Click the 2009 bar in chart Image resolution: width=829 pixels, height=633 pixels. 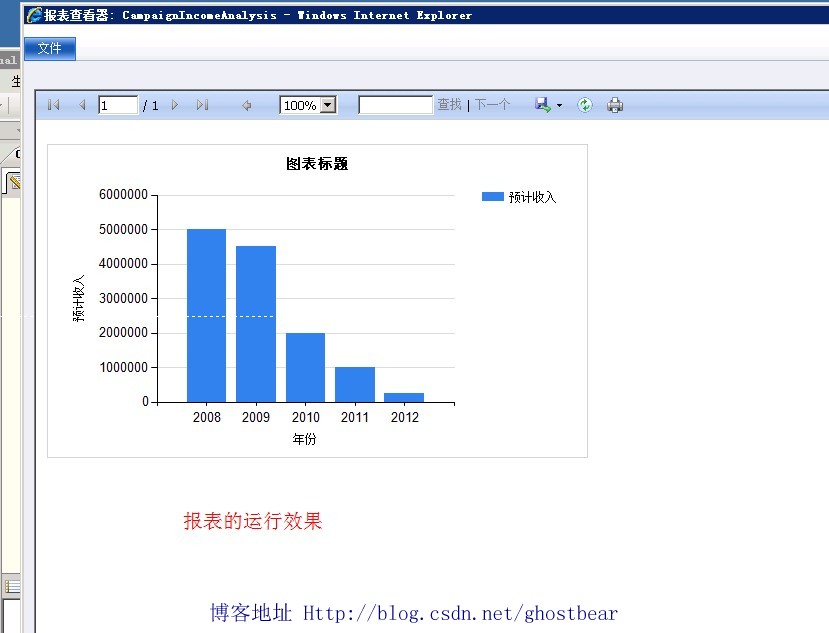pos(256,324)
